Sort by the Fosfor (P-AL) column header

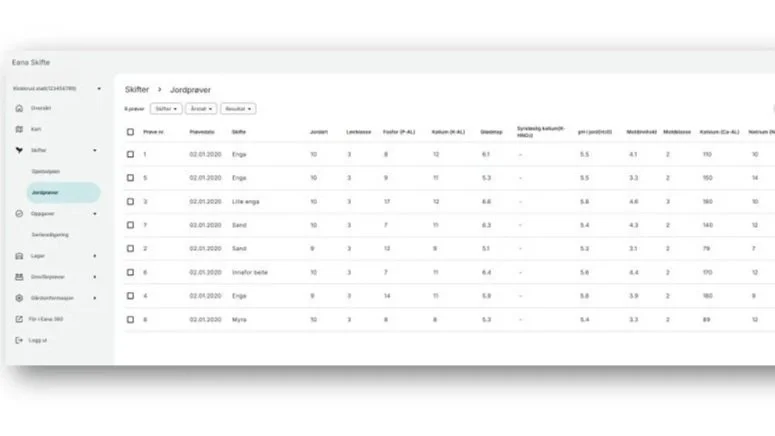pos(399,132)
